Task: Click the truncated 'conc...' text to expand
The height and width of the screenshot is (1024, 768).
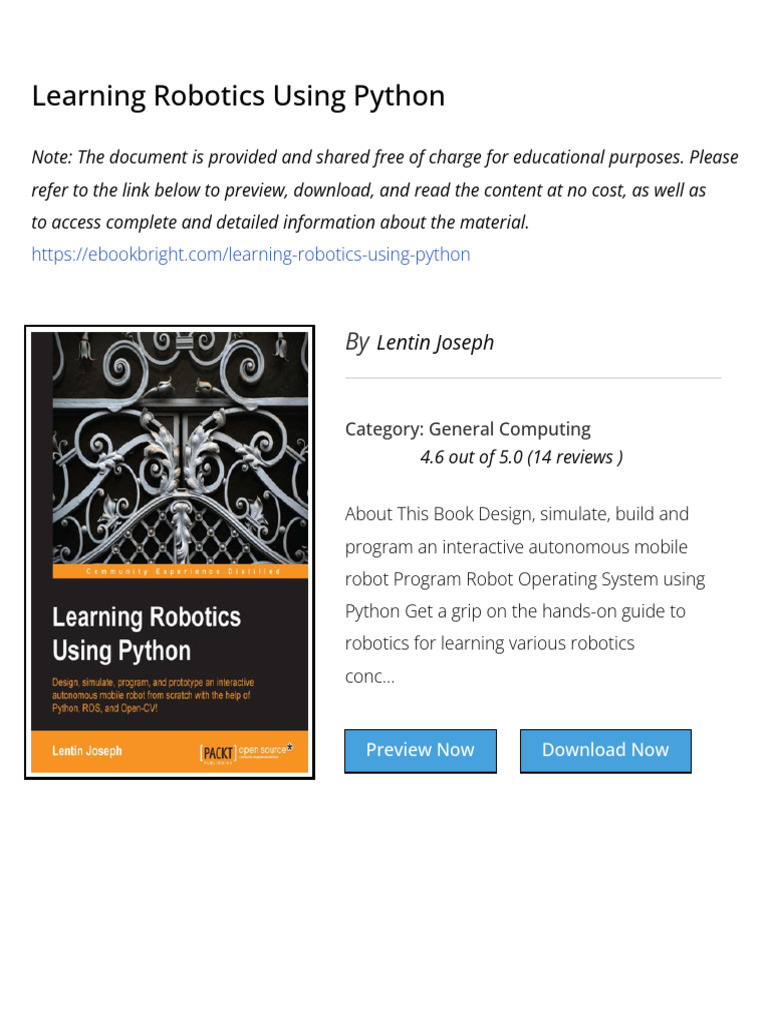Action: click(x=370, y=677)
